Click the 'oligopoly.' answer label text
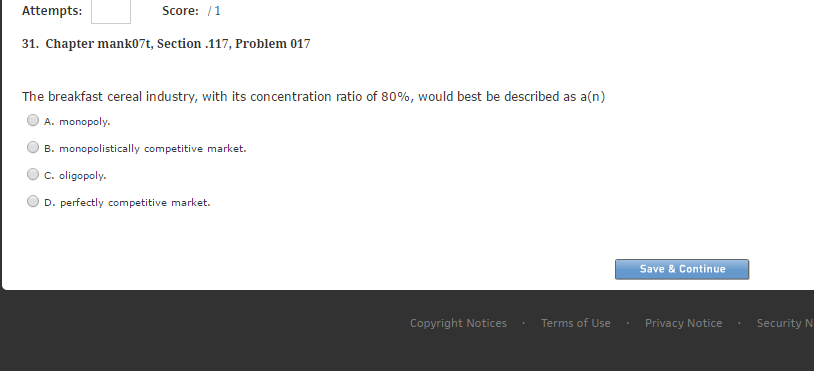 [83, 176]
